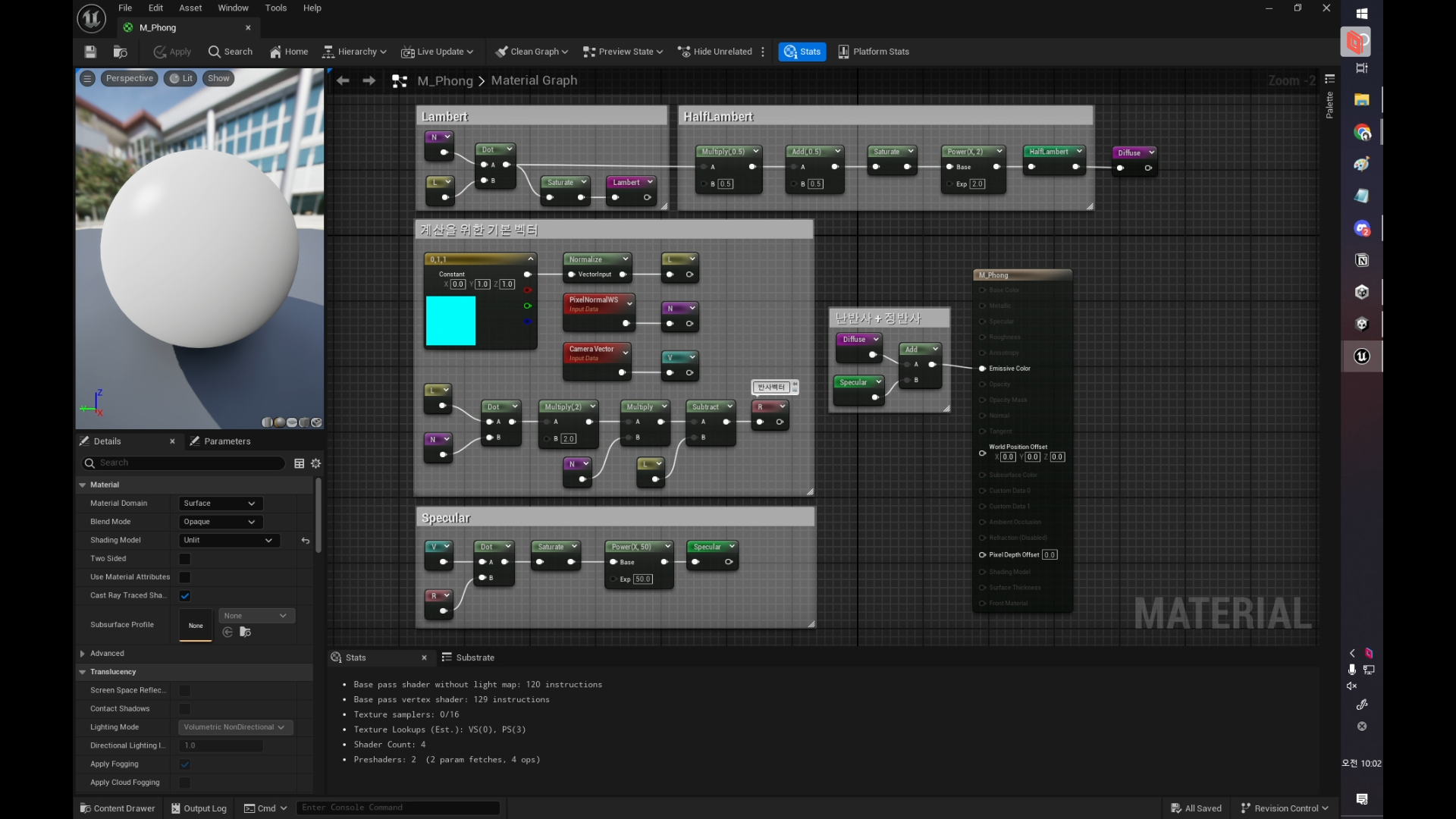Click the cyan constant color preview

(x=450, y=321)
